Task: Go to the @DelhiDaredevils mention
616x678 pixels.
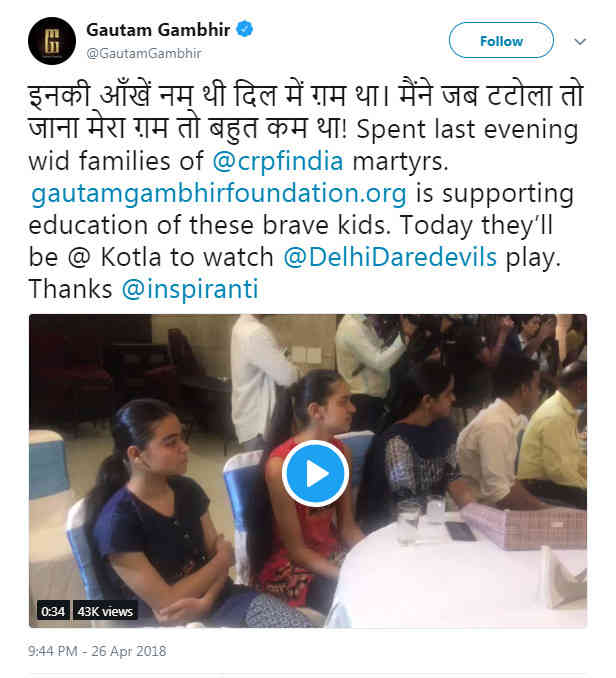Action: (390, 255)
